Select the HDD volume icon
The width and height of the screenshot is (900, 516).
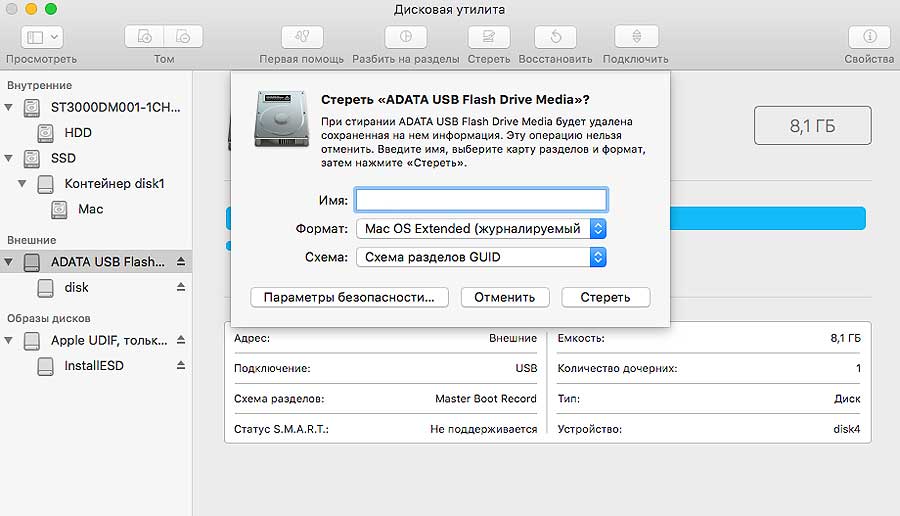click(45, 133)
